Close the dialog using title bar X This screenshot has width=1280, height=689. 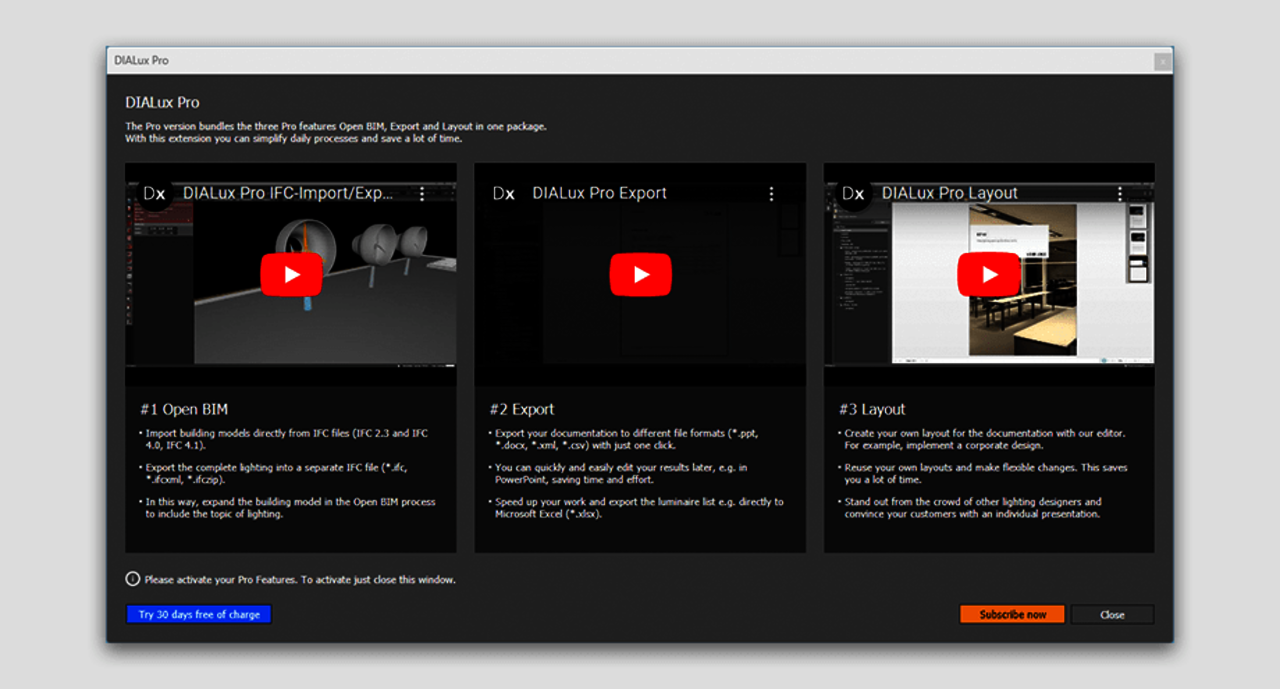tap(1161, 61)
